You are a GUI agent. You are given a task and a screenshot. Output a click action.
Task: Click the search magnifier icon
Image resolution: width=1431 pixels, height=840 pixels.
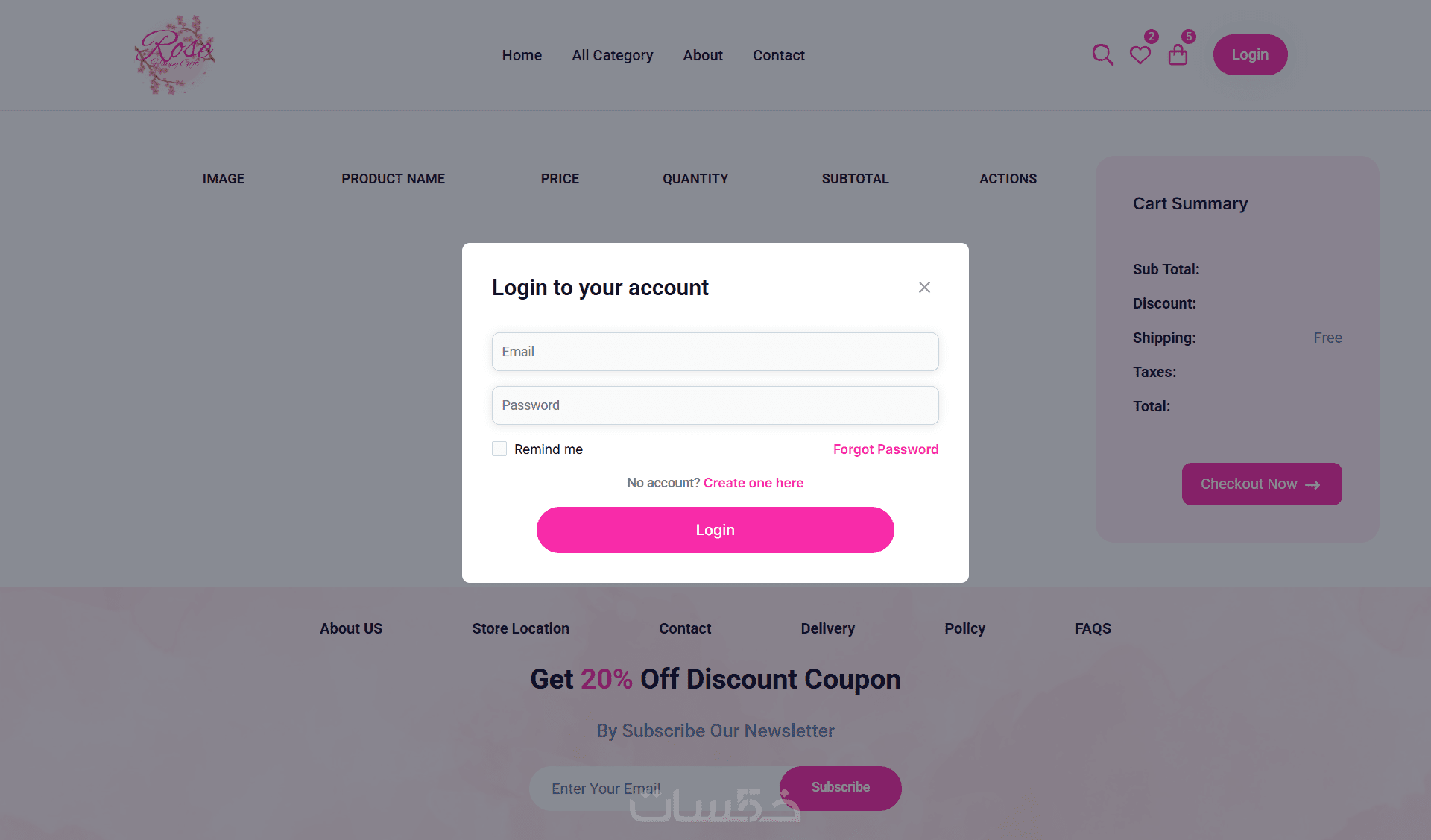coord(1102,55)
